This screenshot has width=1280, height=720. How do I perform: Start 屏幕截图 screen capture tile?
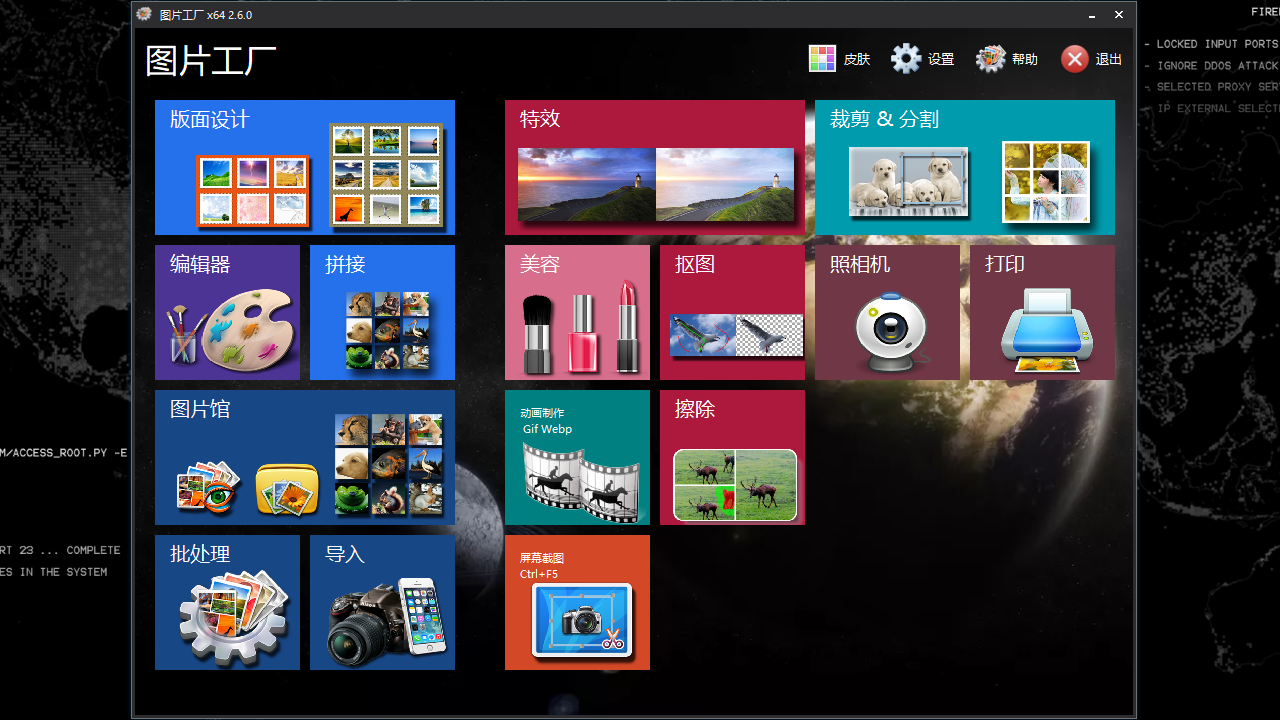click(x=577, y=602)
